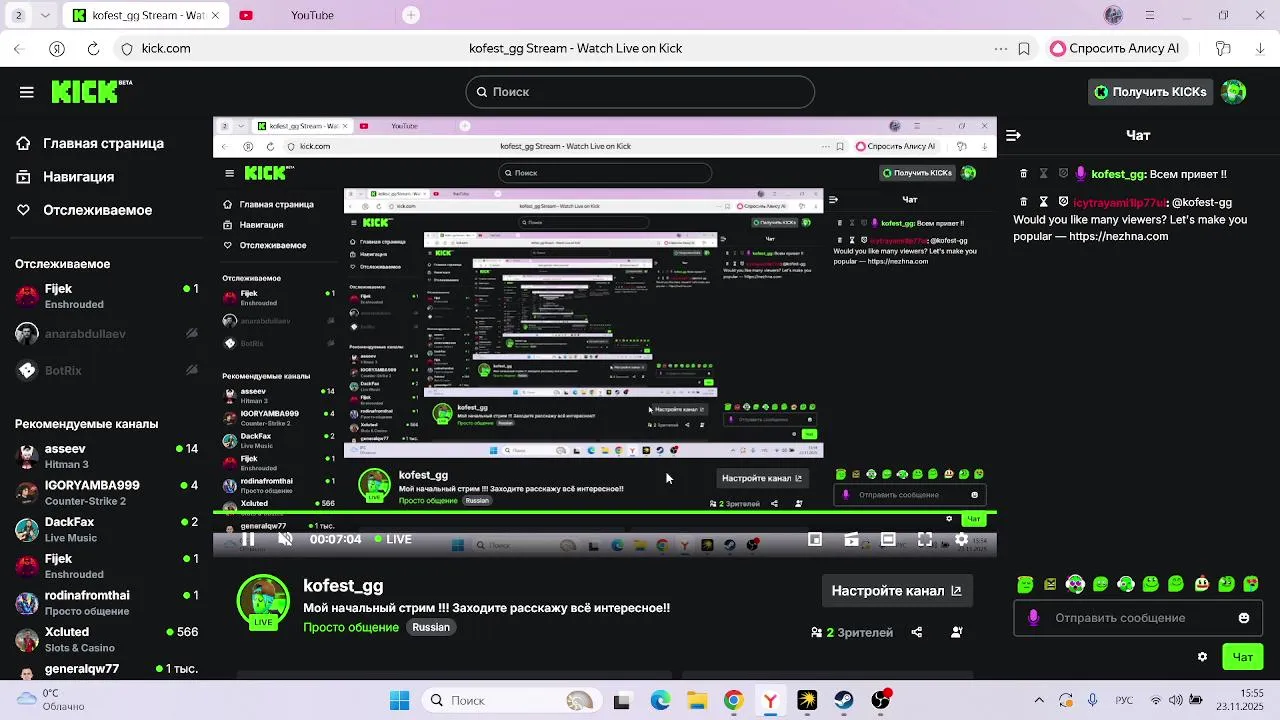
Task: Show hidden system tray icons
Action: tap(1038, 701)
